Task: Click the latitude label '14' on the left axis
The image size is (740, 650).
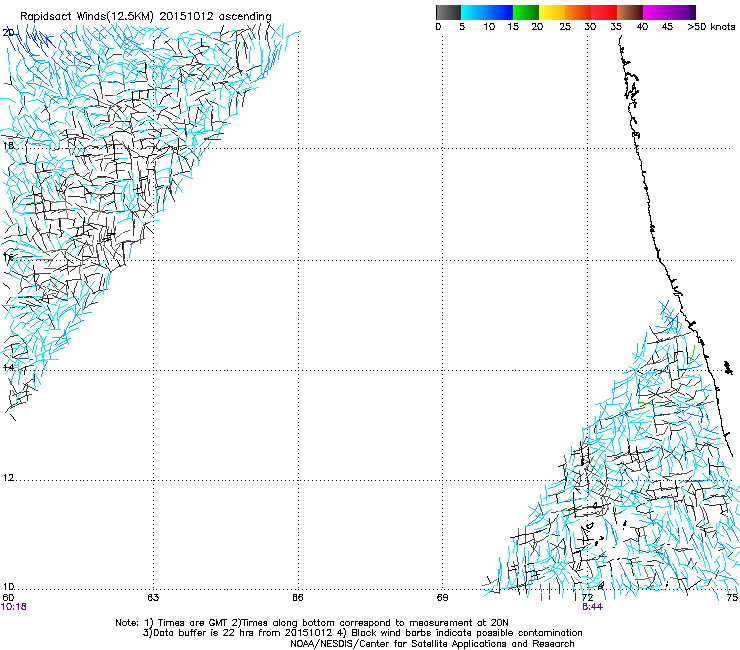Action: 8,367
